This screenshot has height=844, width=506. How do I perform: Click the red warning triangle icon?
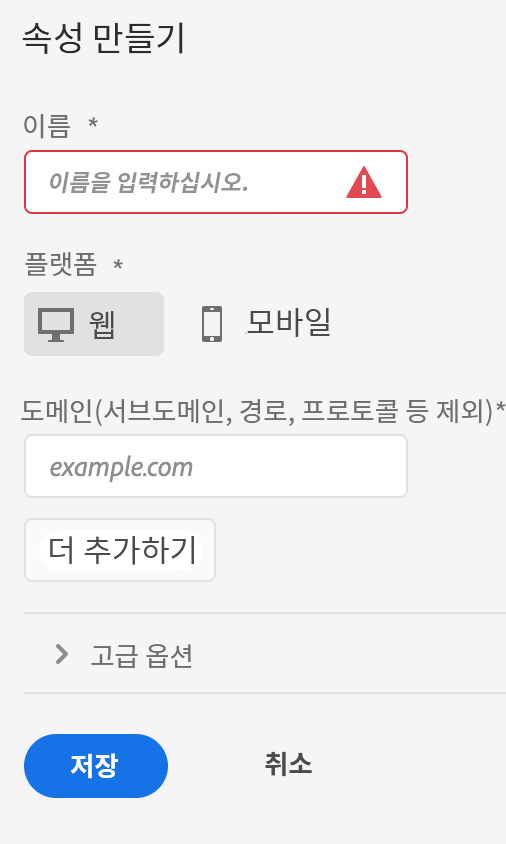click(364, 182)
